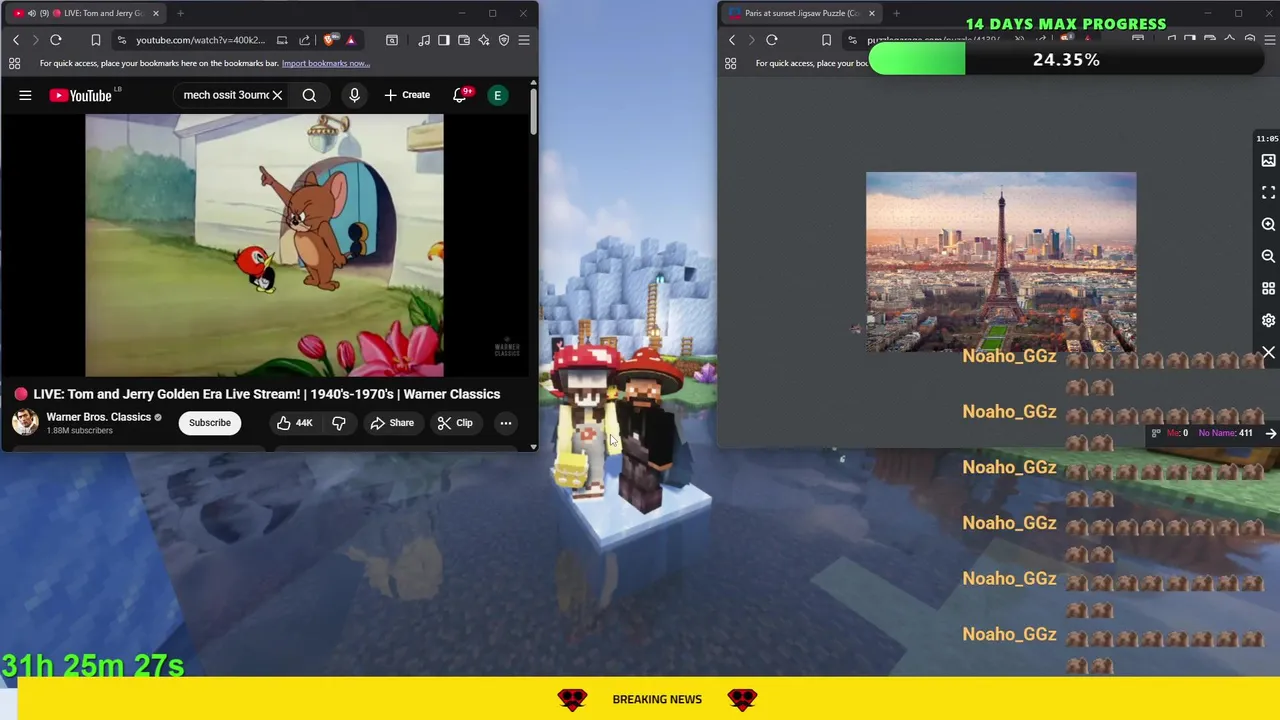Bookmark the puzzle page
Image resolution: width=1280 pixels, height=720 pixels.
coord(826,40)
